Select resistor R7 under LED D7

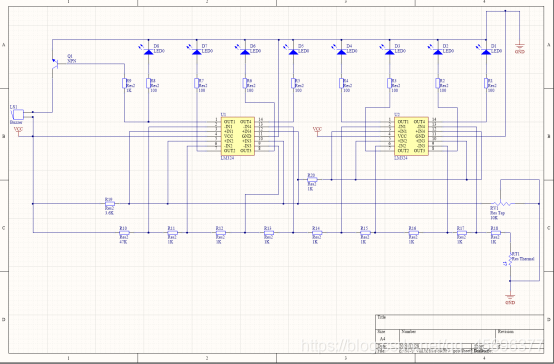(197, 83)
